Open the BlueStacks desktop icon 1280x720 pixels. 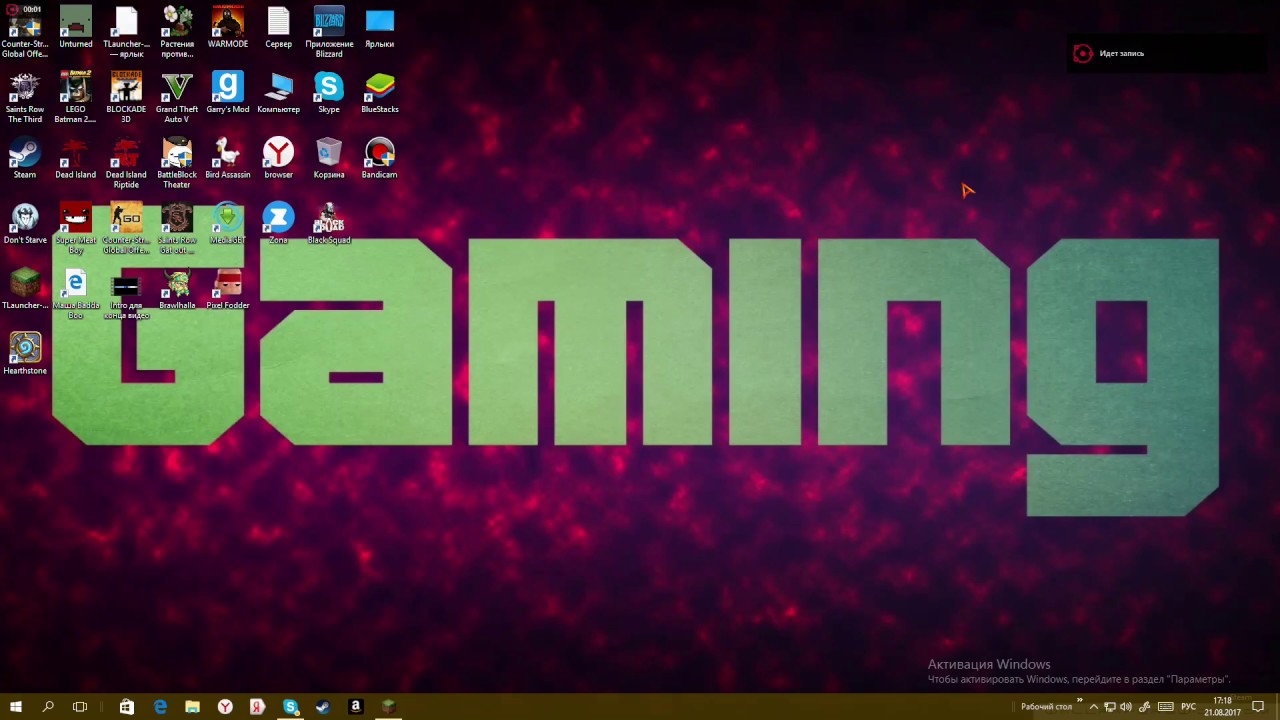pyautogui.click(x=379, y=92)
